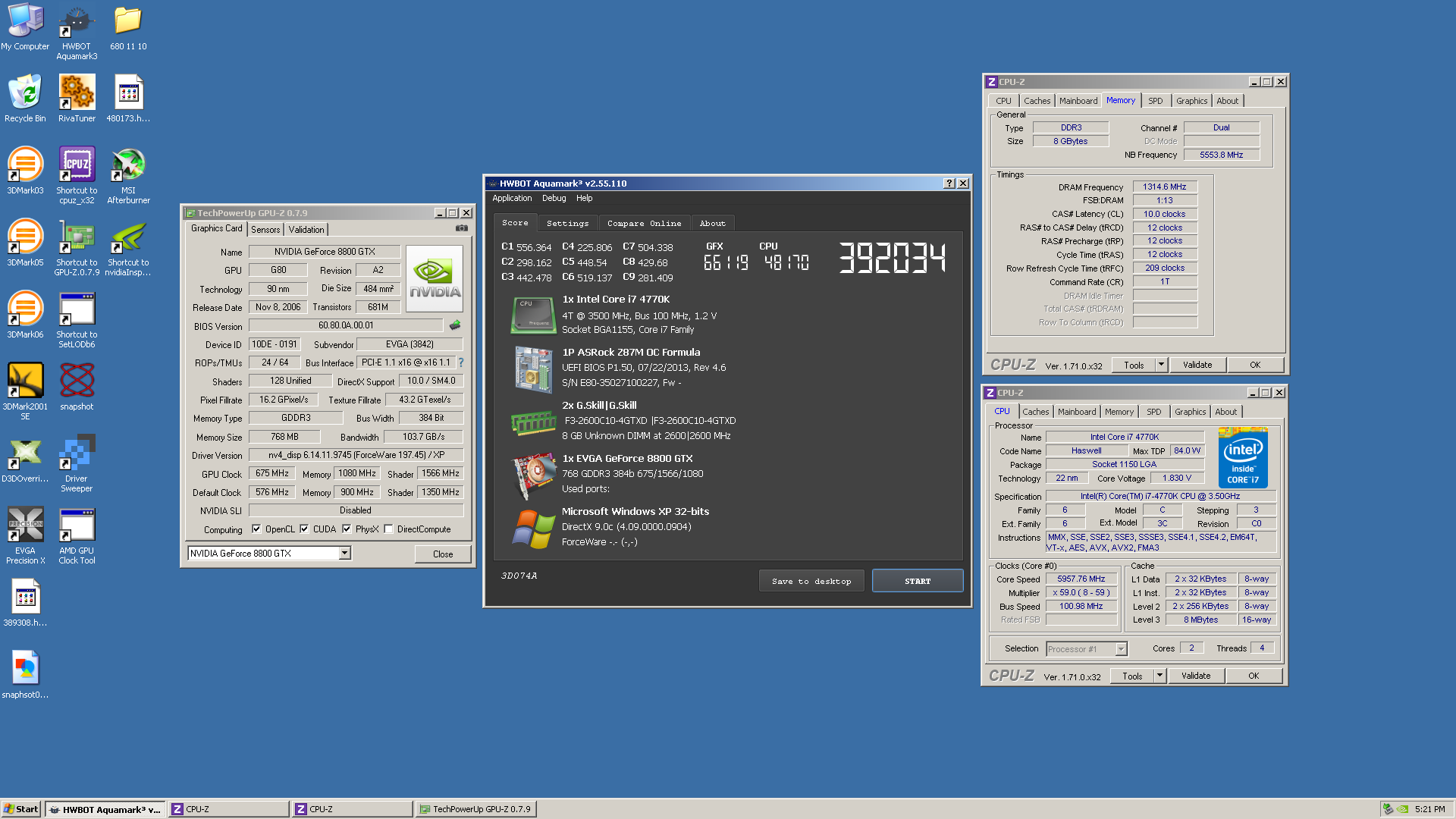This screenshot has height=819, width=1456.
Task: Click Intel Core i7 logo in CPU-Z
Action: point(1243,457)
